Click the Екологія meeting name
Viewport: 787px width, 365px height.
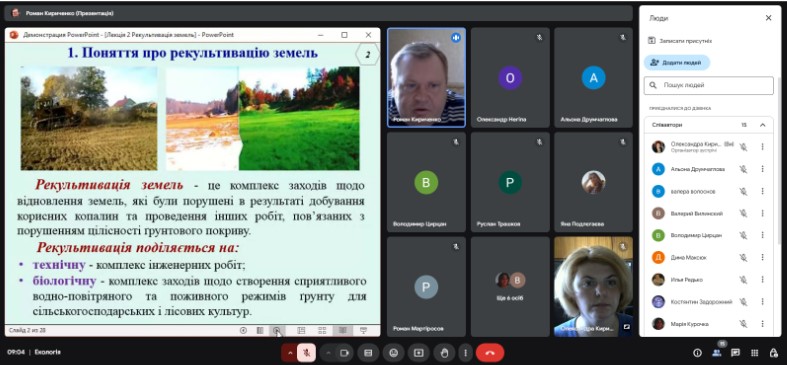[48, 352]
